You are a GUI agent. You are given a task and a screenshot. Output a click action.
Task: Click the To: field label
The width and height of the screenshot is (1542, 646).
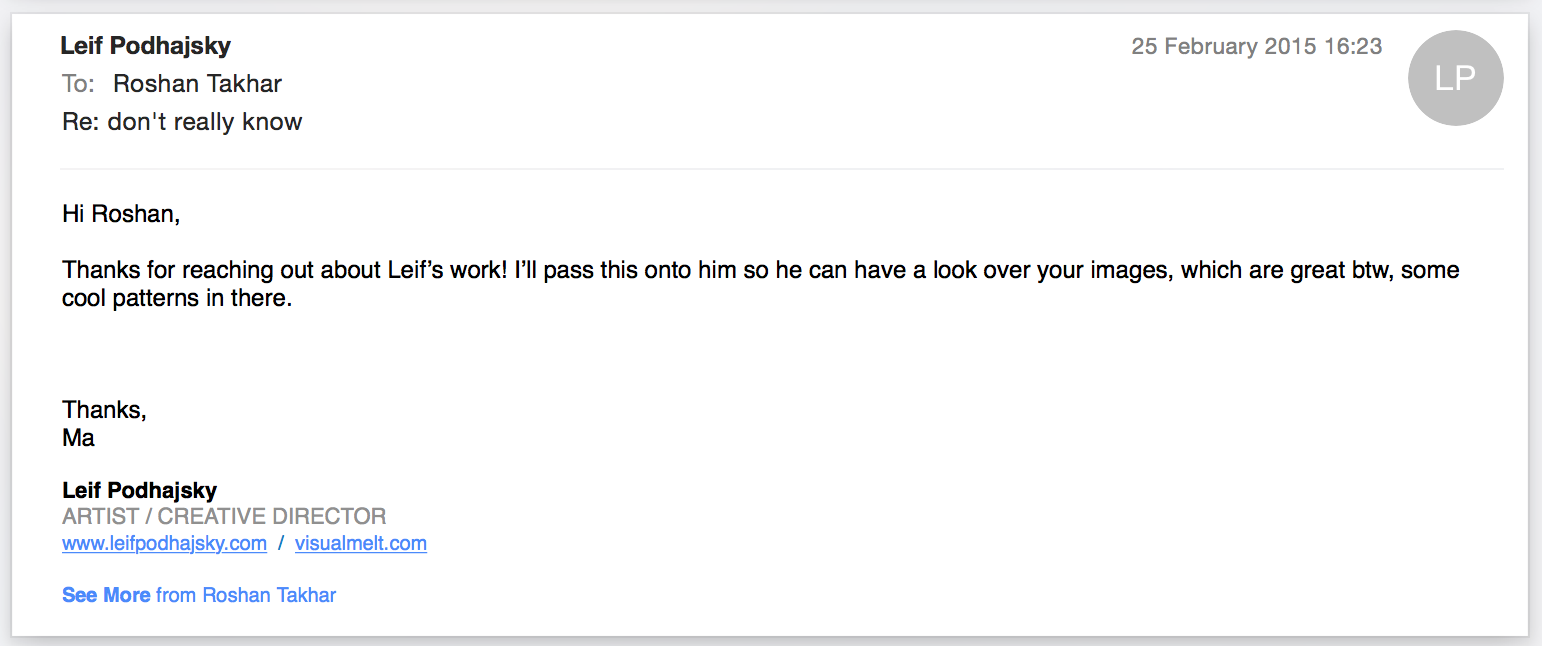pos(78,83)
